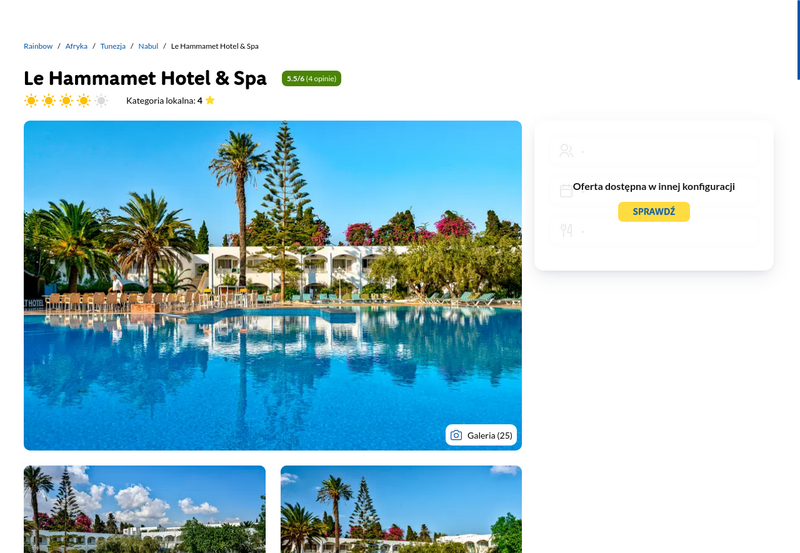Viewport: 800px width, 553px height.
Task: Open the main pool photo
Action: 272,285
